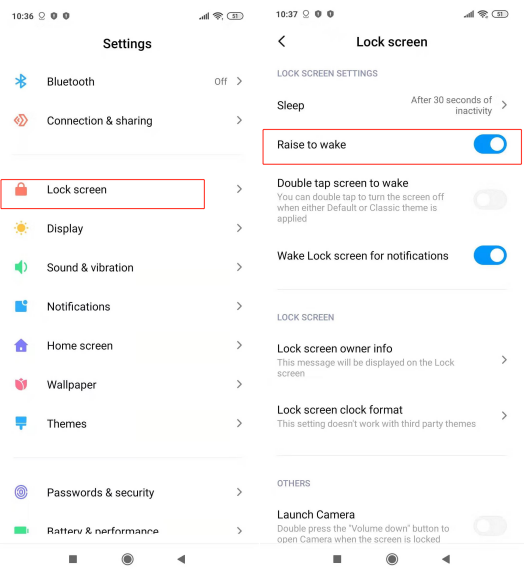Tap the Connection & sharing icon
Screen dimensions: 524x588
coord(21,120)
